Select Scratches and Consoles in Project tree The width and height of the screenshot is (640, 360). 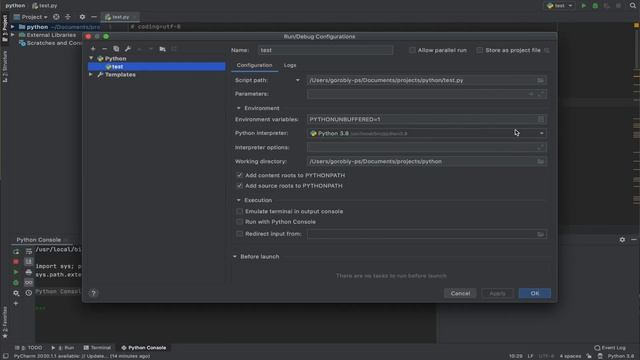(51, 43)
